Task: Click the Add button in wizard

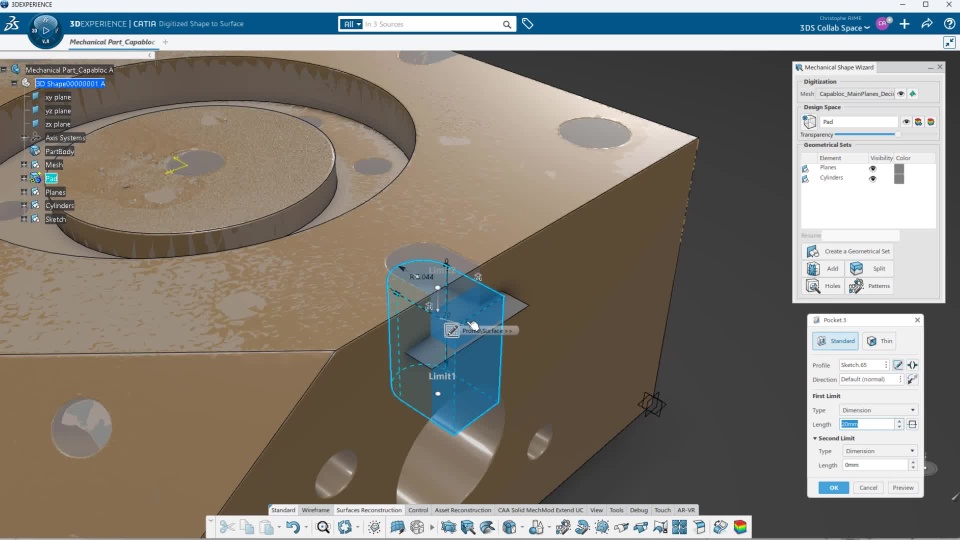Action: pos(822,269)
